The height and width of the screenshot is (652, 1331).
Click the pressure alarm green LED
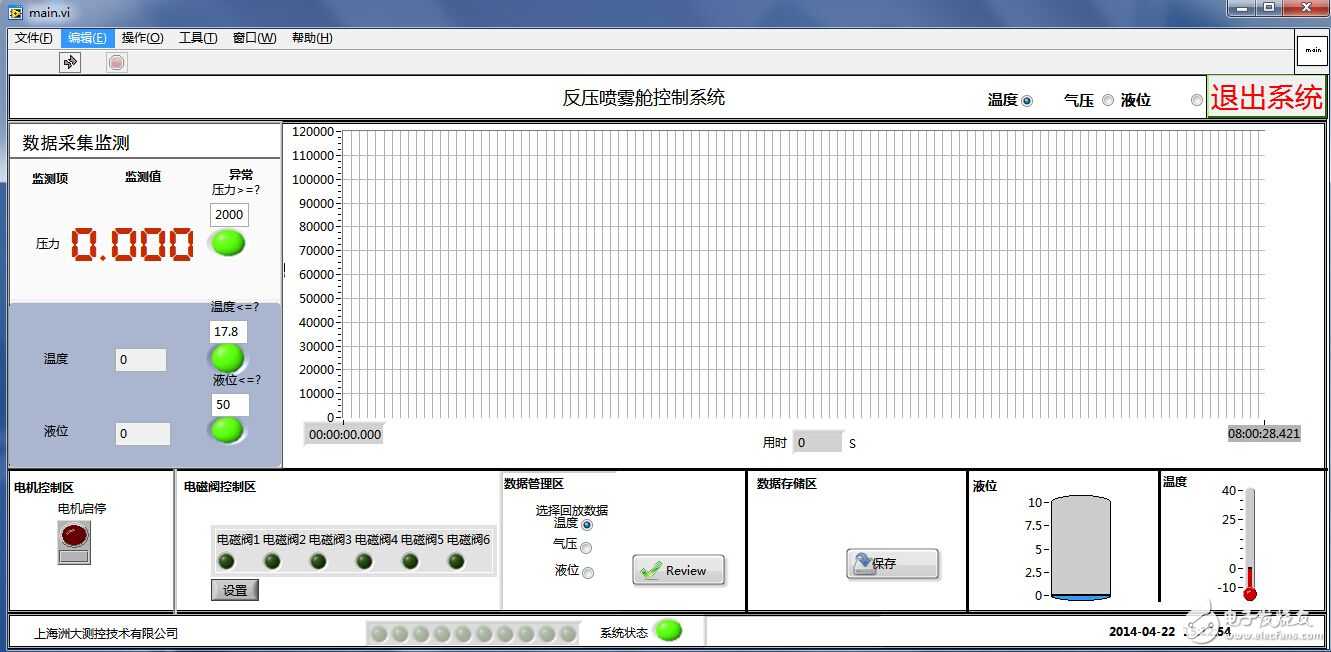[x=228, y=243]
